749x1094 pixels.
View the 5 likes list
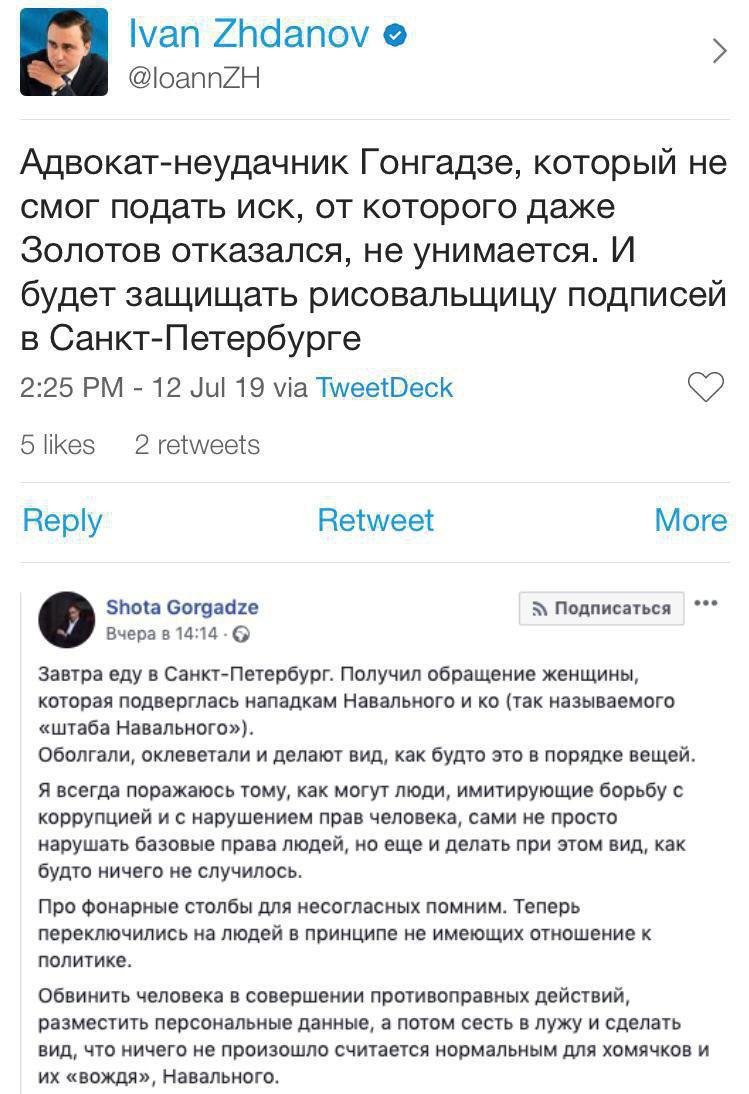click(x=58, y=445)
